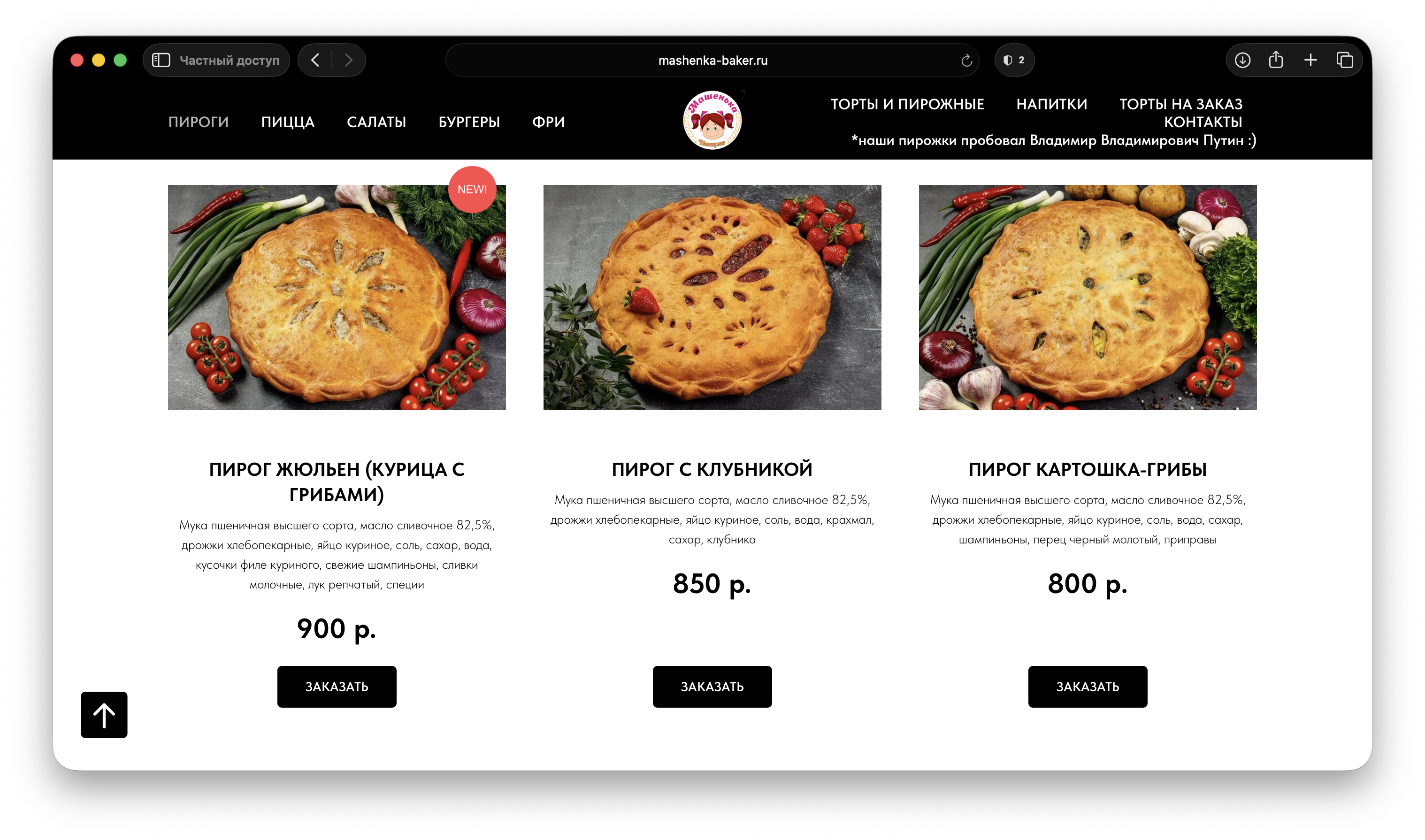
Task: Add a new tab with the plus icon
Action: (x=1310, y=60)
